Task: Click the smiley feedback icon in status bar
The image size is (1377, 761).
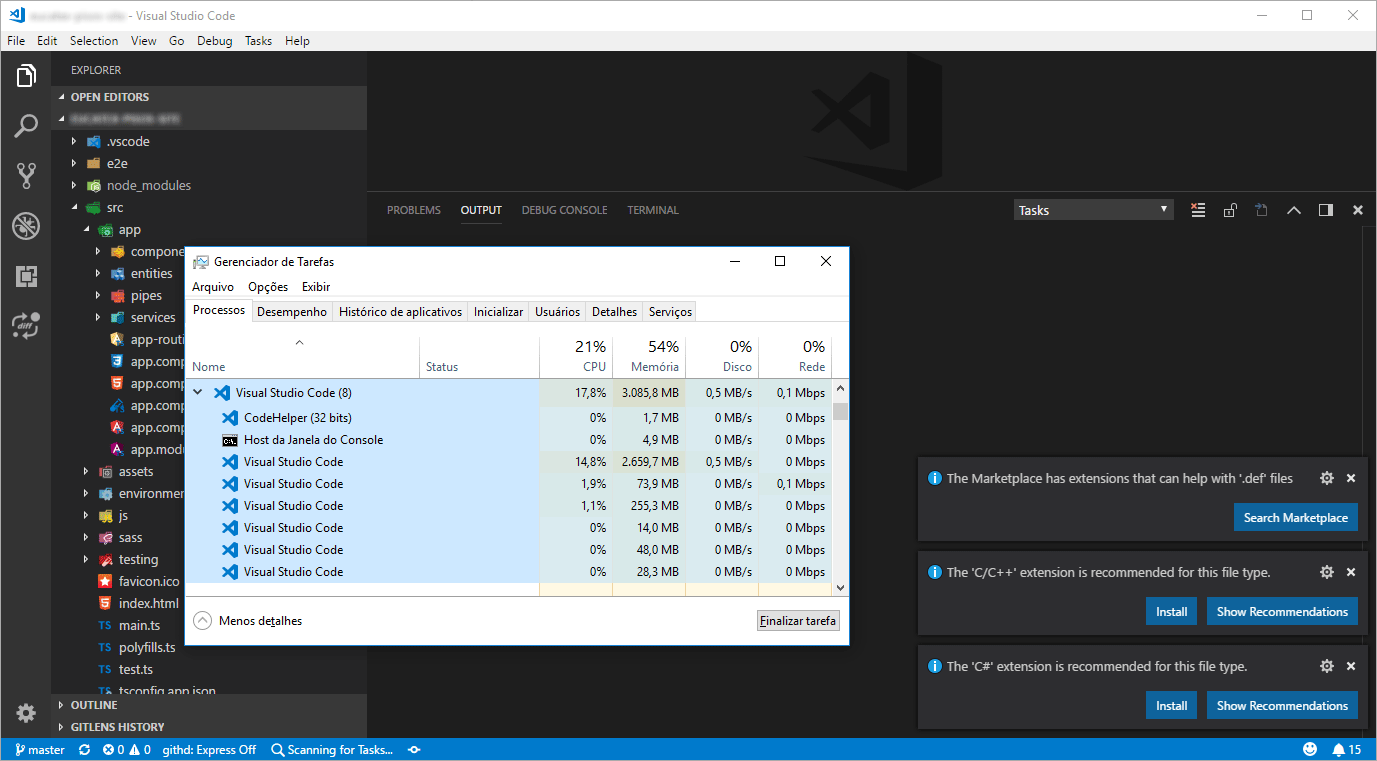Action: [x=1311, y=750]
